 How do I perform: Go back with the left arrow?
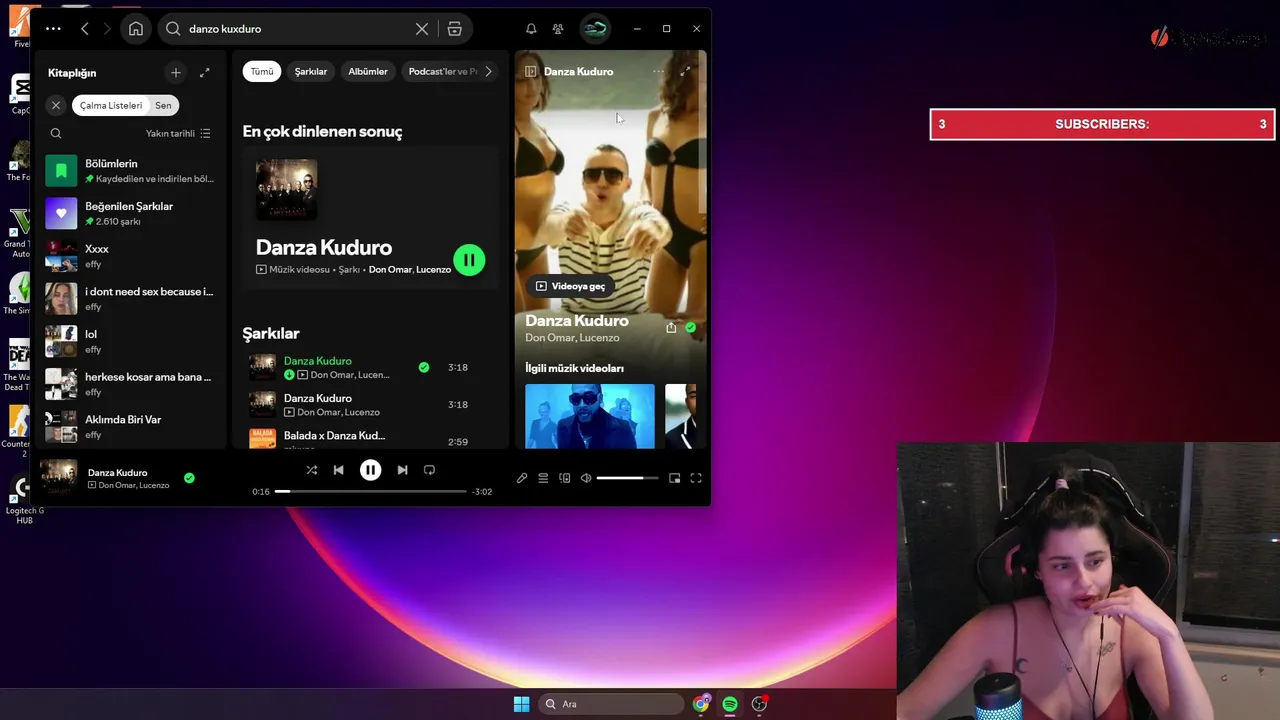point(85,29)
